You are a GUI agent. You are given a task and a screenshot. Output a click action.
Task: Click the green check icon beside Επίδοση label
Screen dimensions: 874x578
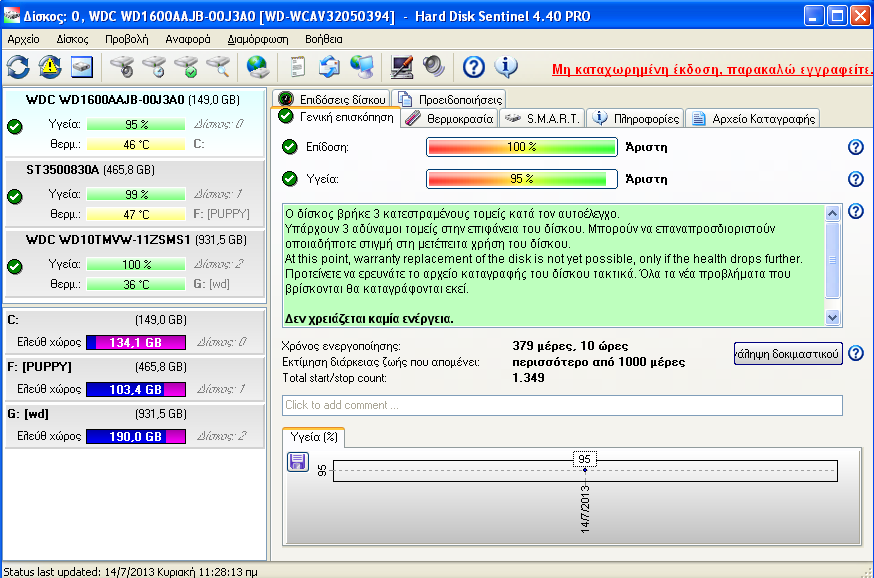click(289, 147)
